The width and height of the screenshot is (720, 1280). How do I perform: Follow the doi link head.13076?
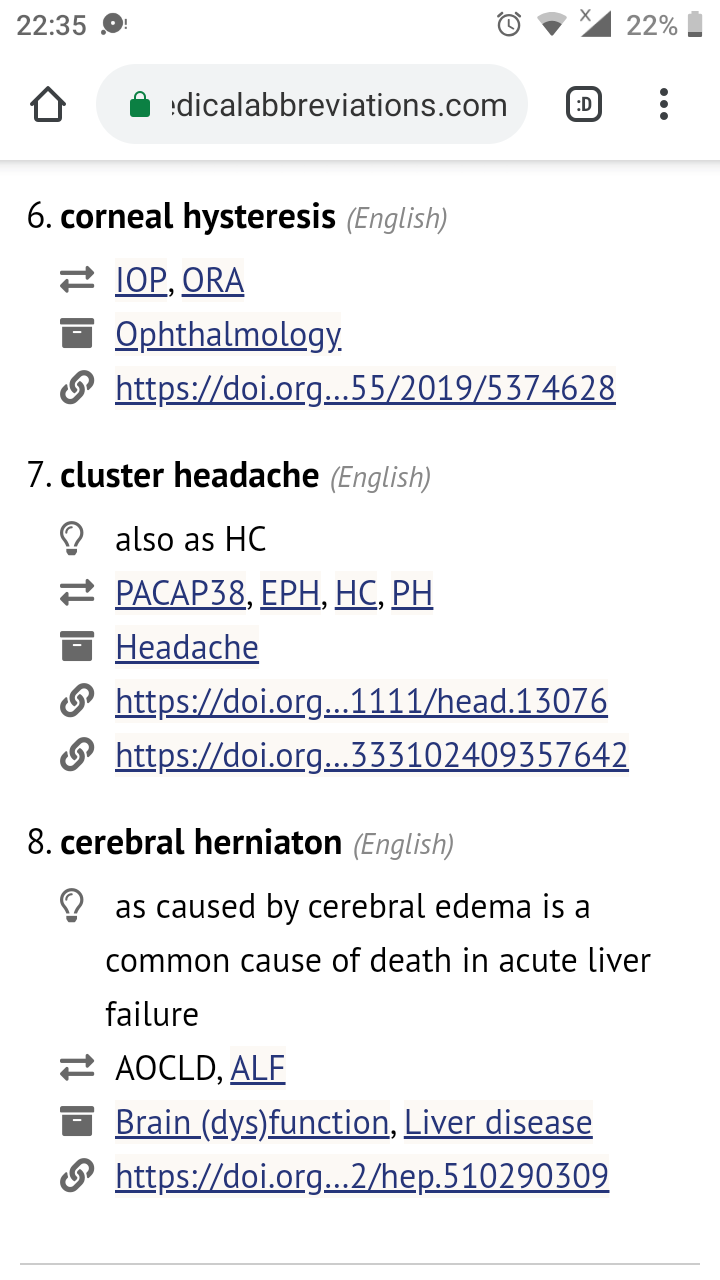(x=361, y=702)
